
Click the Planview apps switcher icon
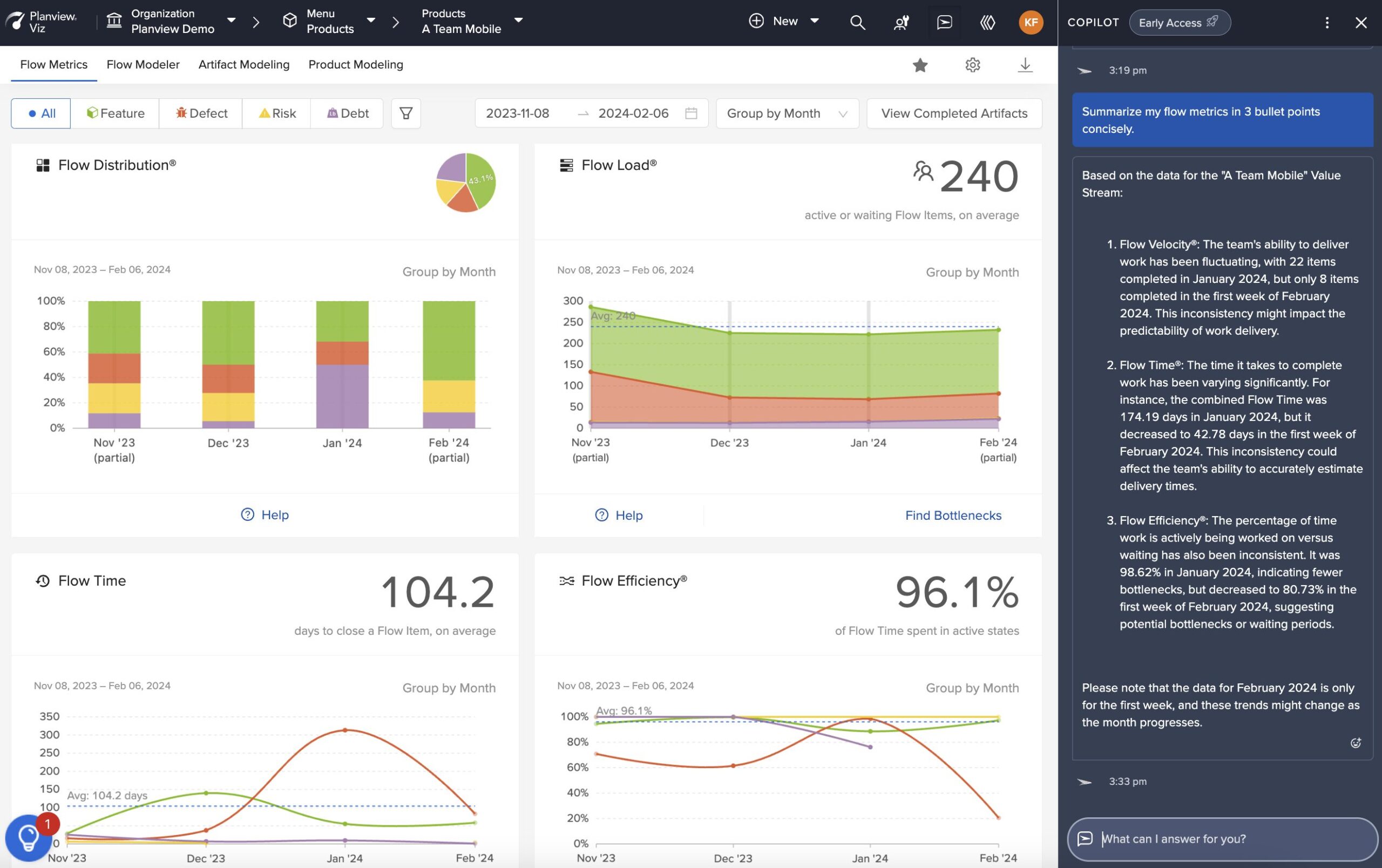tap(987, 22)
